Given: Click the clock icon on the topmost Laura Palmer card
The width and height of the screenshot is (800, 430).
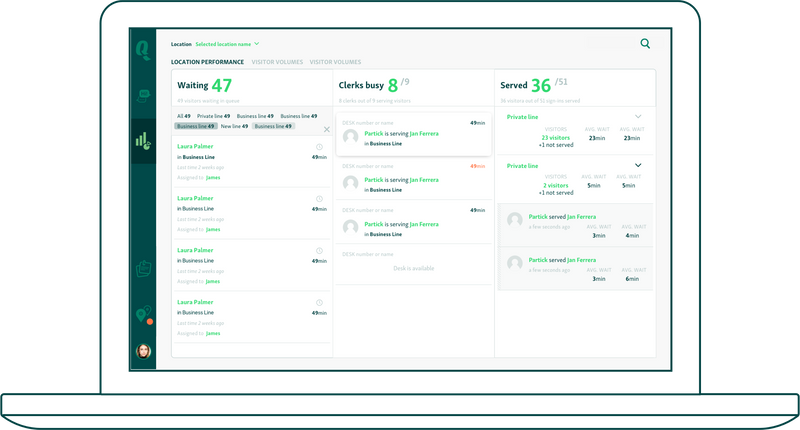Looking at the screenshot, I should (x=319, y=147).
